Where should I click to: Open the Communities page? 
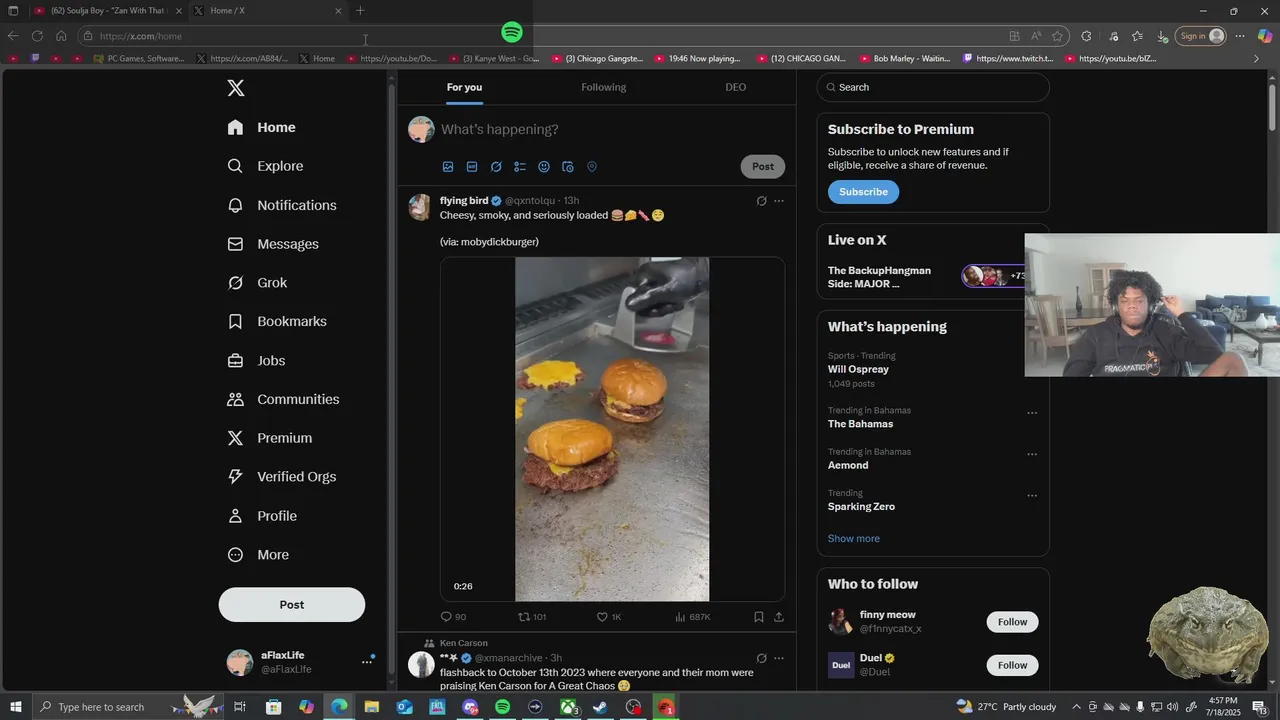283,399
